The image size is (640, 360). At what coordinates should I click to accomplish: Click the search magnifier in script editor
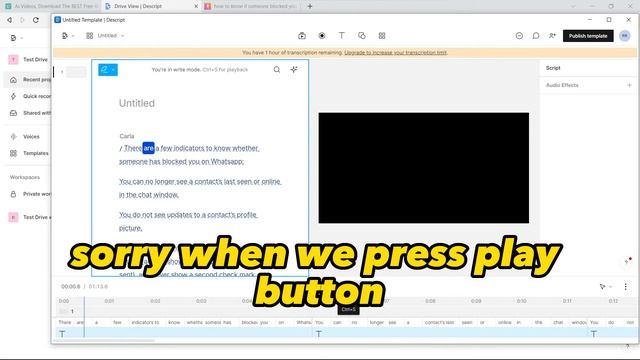click(x=277, y=70)
